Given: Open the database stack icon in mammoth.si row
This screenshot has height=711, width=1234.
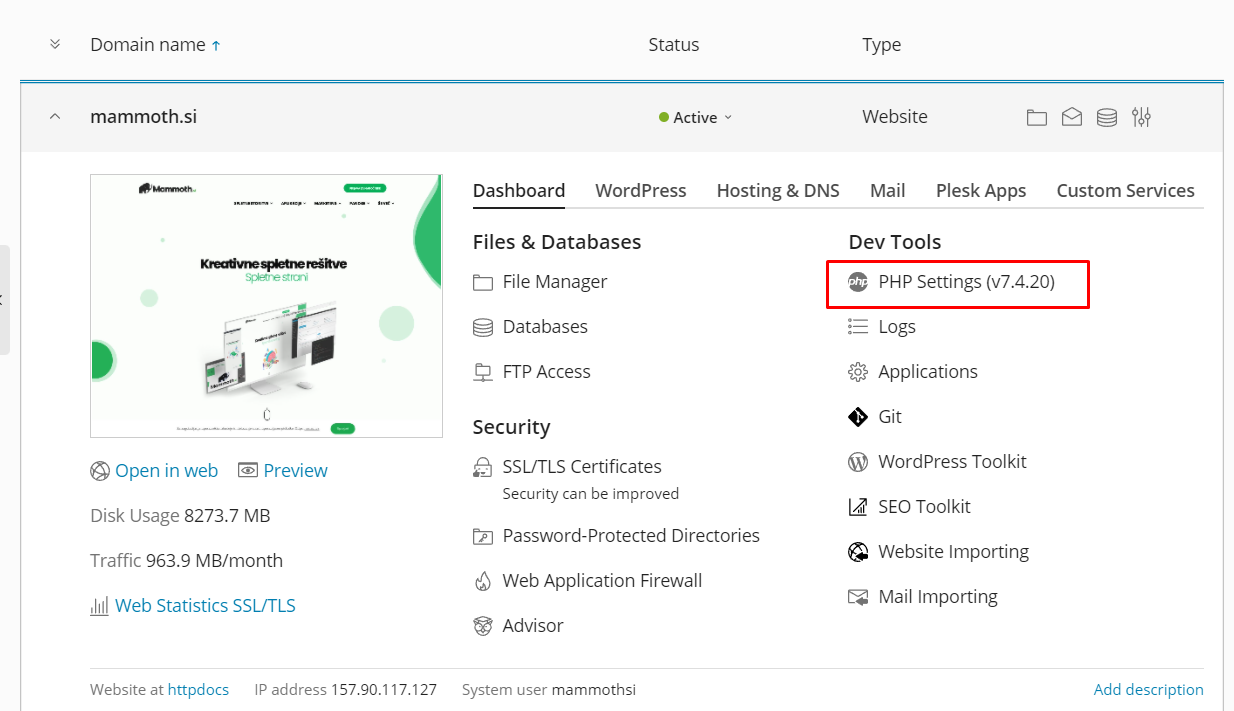Looking at the screenshot, I should coord(1107,117).
